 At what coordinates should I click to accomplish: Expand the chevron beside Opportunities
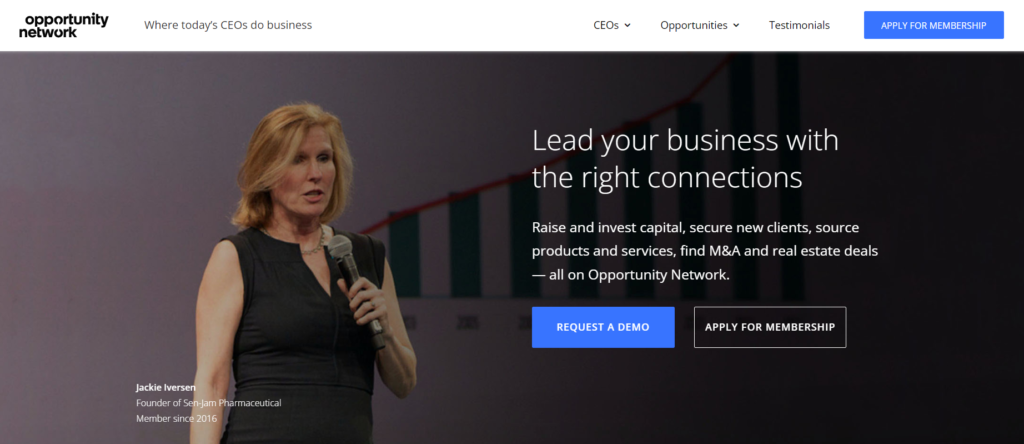736,25
